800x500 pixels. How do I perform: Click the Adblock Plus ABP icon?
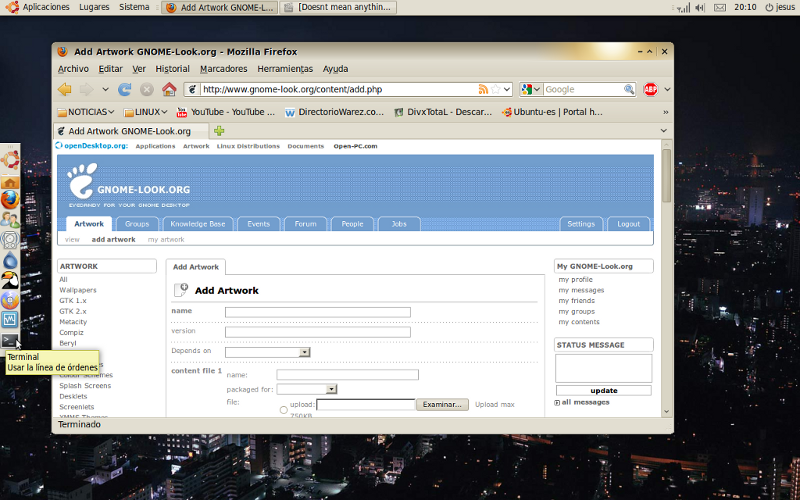(x=651, y=89)
